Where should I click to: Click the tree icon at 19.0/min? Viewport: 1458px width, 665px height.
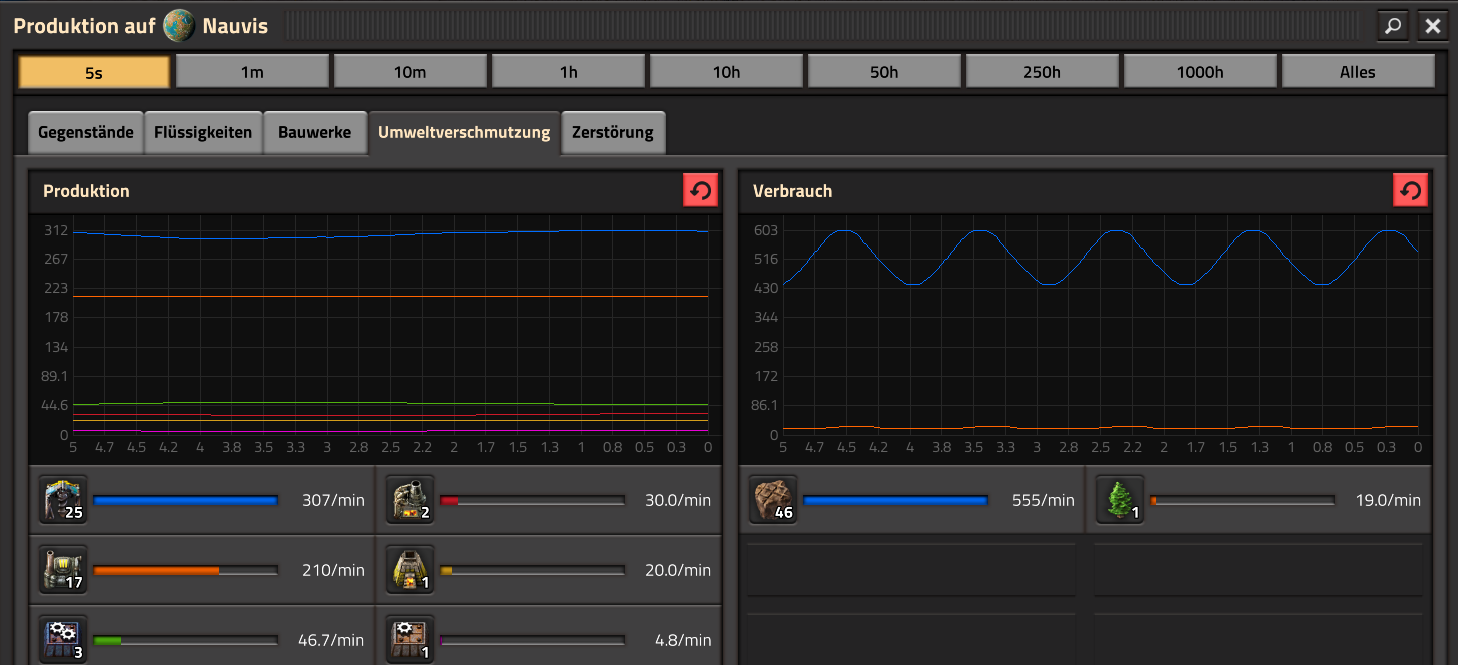pos(1120,500)
